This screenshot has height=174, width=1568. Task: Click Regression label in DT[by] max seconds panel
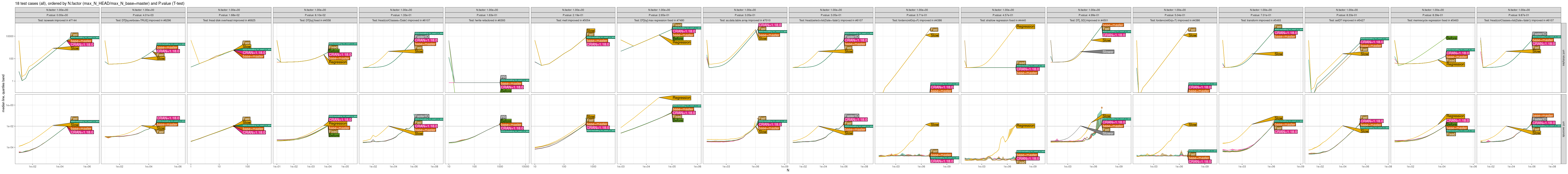pos(681,98)
